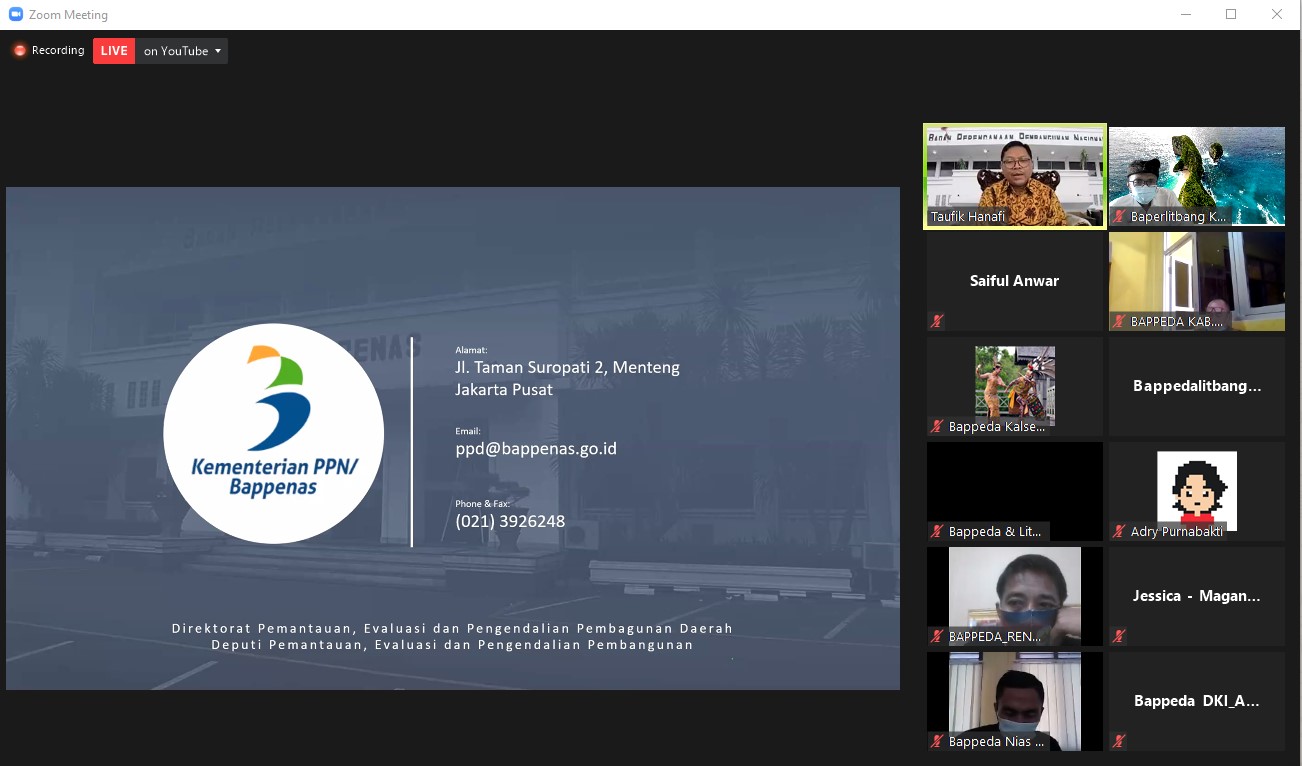The image size is (1302, 766).
Task: Click the Zoom logo in title bar
Action: pos(15,15)
